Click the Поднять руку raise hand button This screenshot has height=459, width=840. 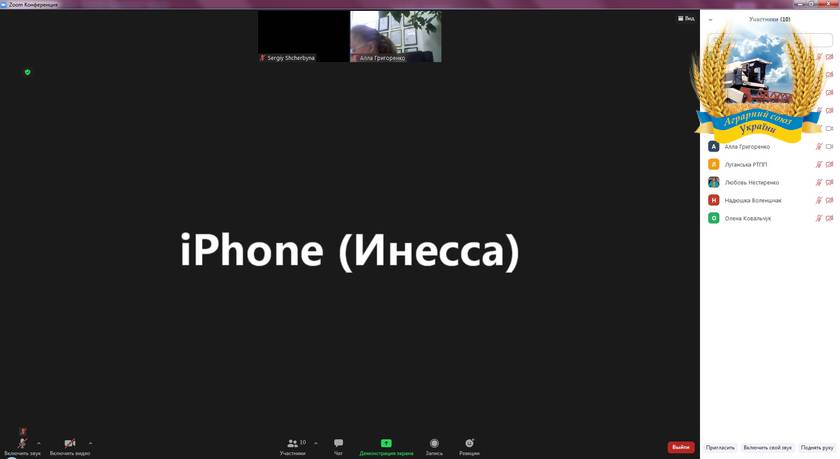coord(817,447)
